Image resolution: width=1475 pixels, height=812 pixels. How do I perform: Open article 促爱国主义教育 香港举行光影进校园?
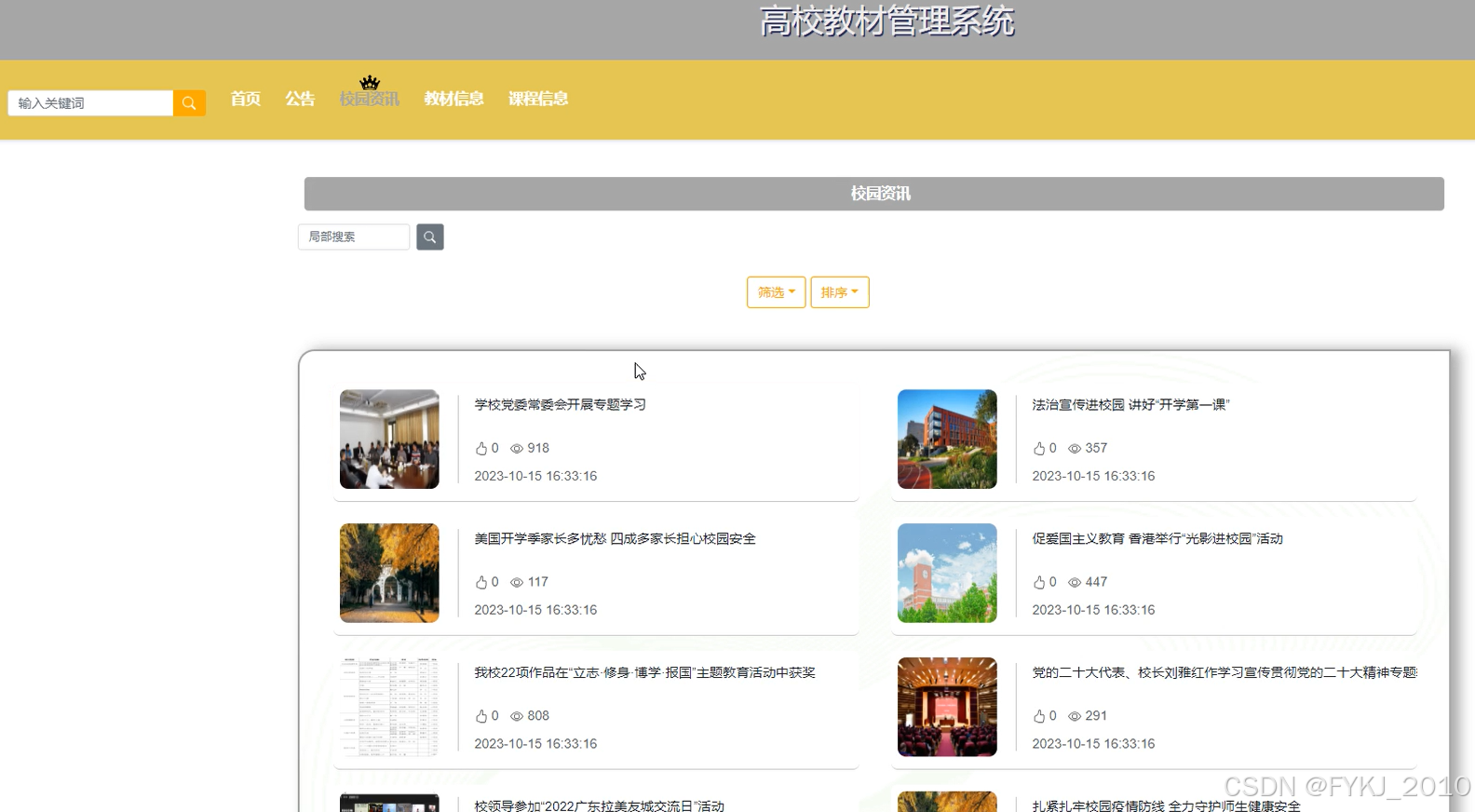pyautogui.click(x=1157, y=539)
